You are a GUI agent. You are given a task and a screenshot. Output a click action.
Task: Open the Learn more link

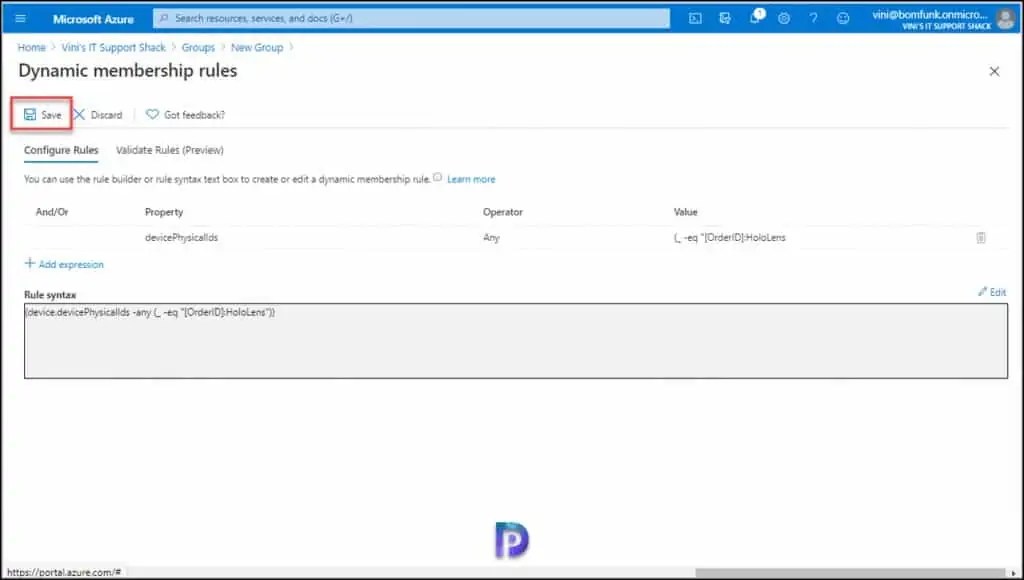click(x=470, y=179)
